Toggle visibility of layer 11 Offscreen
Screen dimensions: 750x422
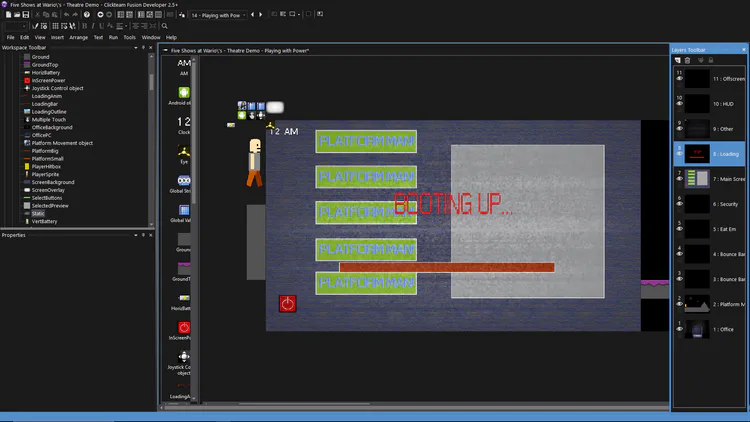679,78
